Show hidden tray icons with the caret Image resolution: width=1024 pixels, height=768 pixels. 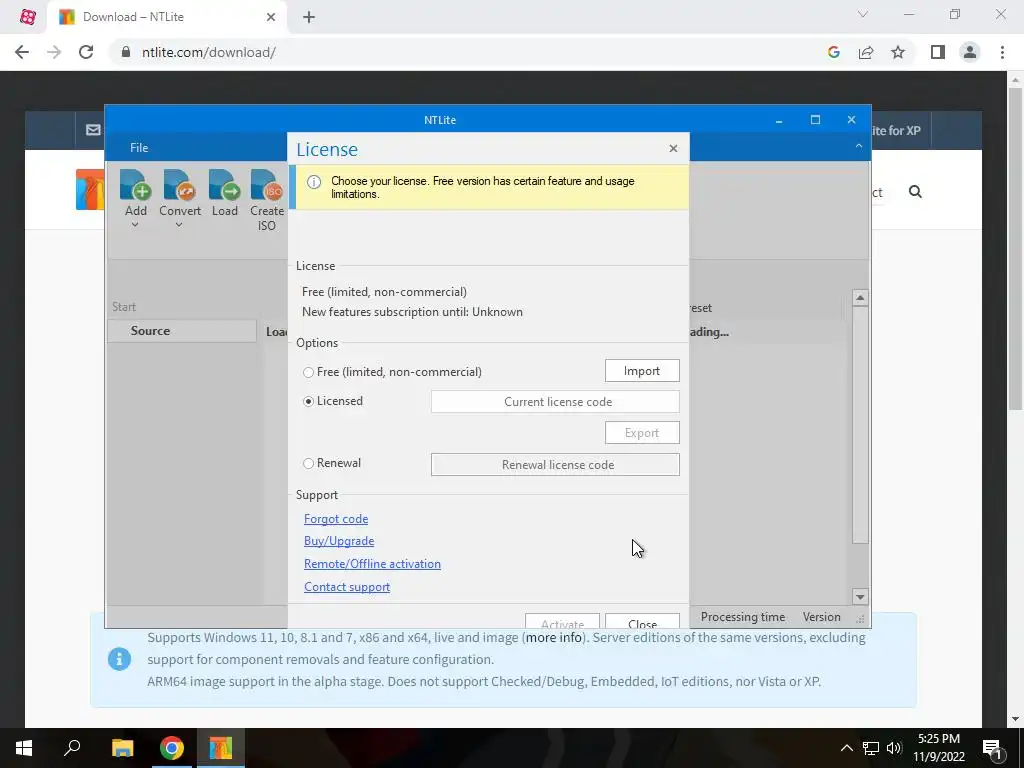click(846, 748)
